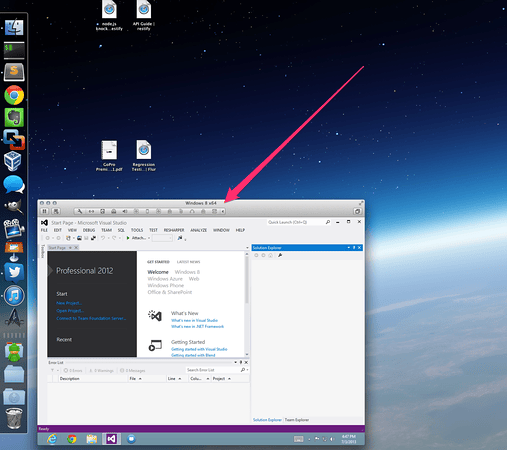Select the Windows Azure topic

click(165, 279)
